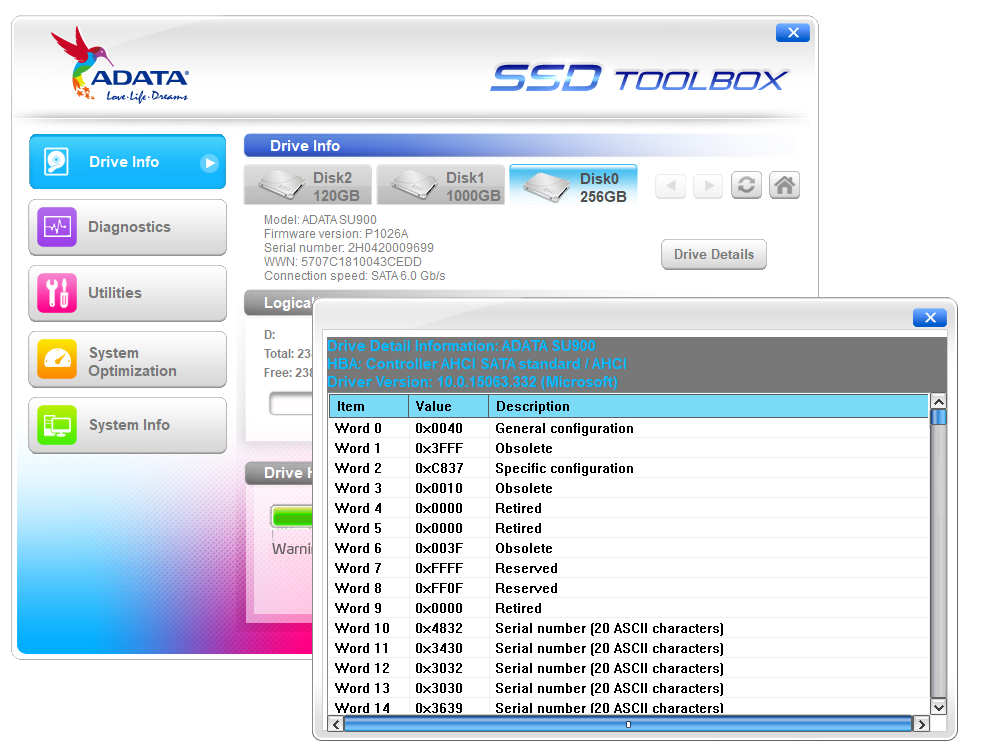This screenshot has height=753, width=984.
Task: Click the Driver Version line in dialog
Action: pos(473,382)
